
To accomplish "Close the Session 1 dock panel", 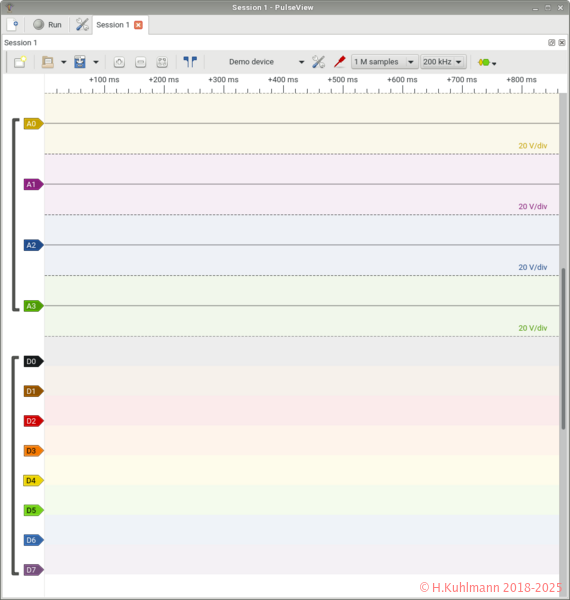I will pyautogui.click(x=562, y=42).
